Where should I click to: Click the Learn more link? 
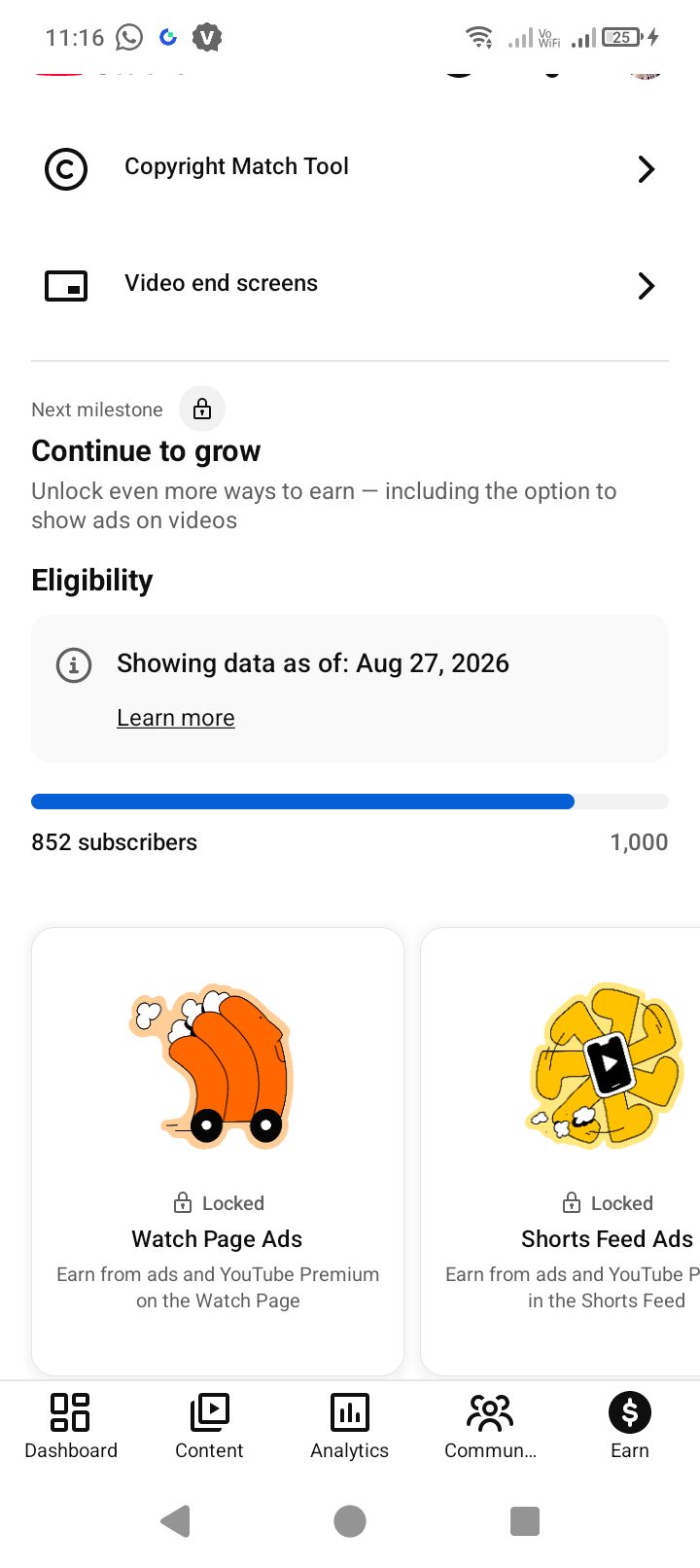(x=176, y=718)
